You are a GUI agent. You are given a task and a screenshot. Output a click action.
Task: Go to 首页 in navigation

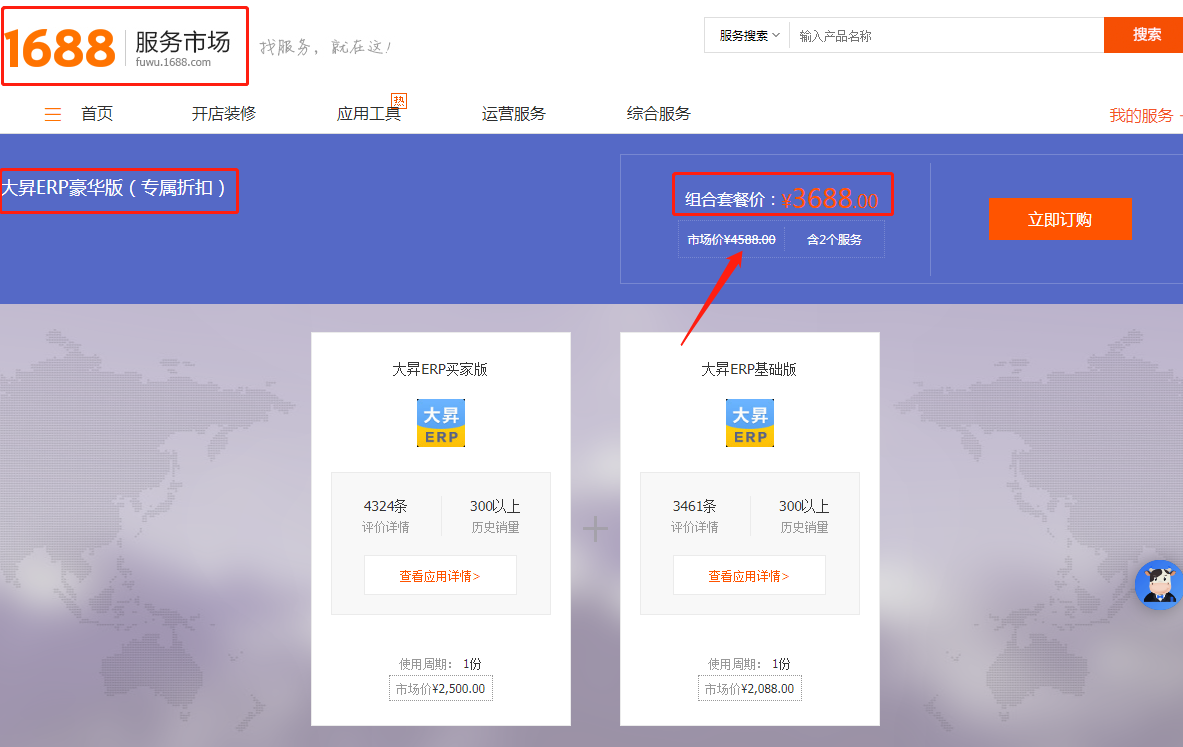click(97, 114)
